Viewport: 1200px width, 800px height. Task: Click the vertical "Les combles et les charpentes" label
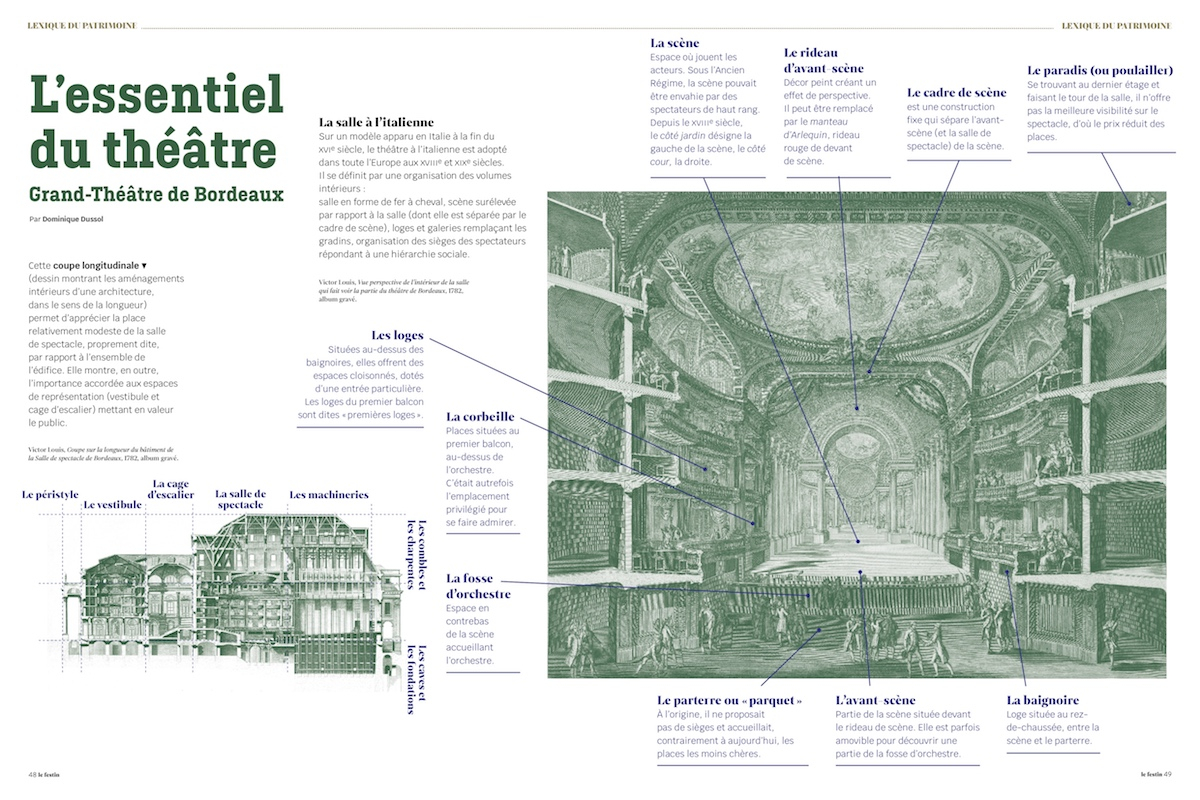pos(416,553)
